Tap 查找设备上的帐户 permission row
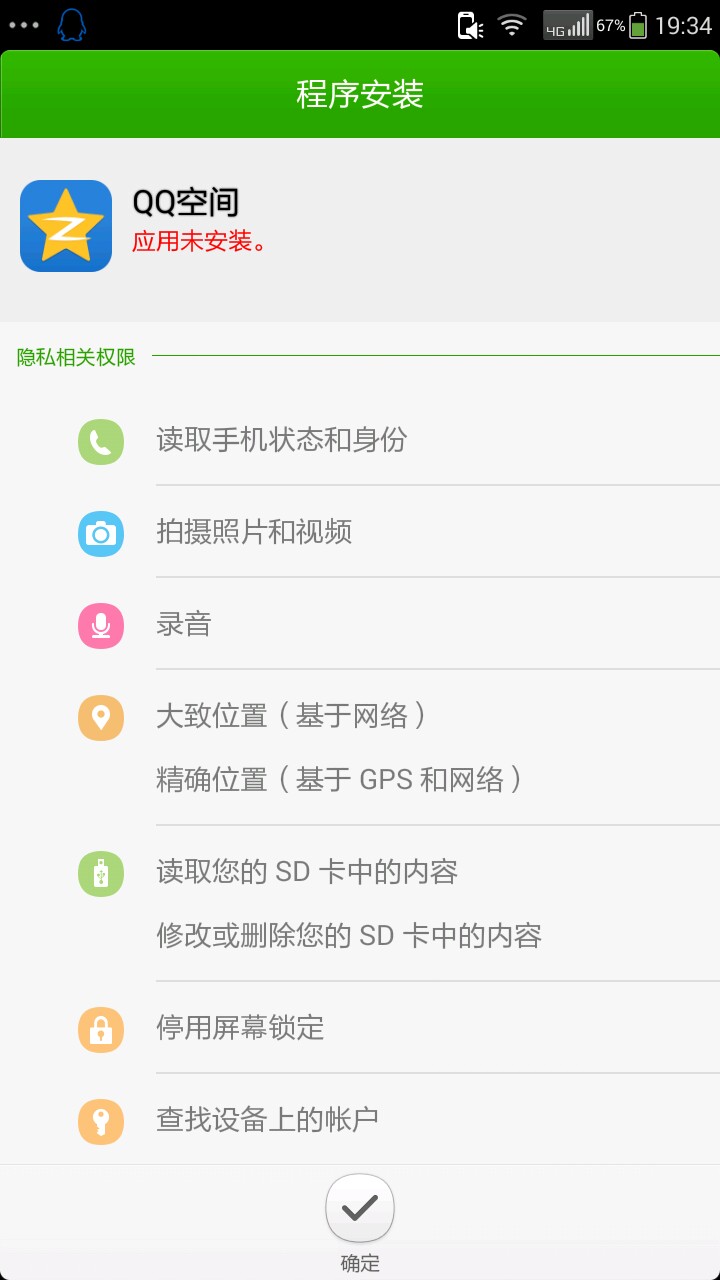 pyautogui.click(x=268, y=1119)
